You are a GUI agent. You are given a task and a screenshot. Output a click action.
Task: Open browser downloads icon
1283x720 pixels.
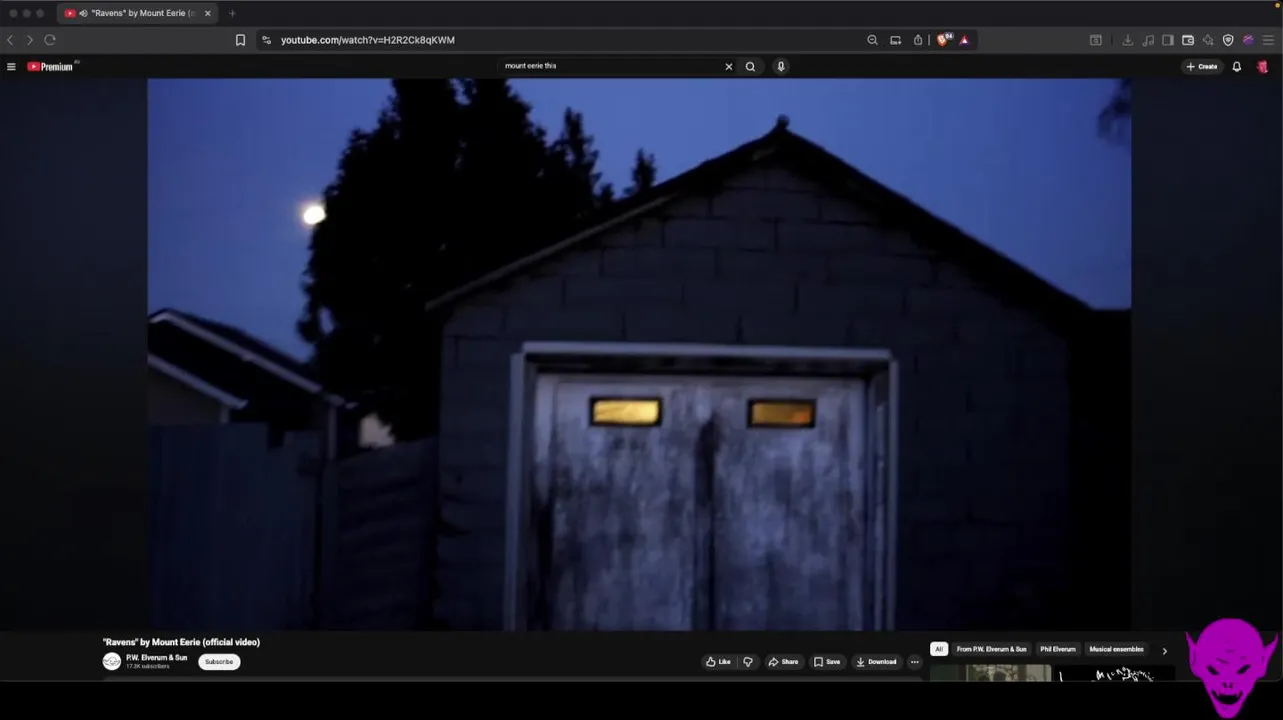pos(1128,40)
